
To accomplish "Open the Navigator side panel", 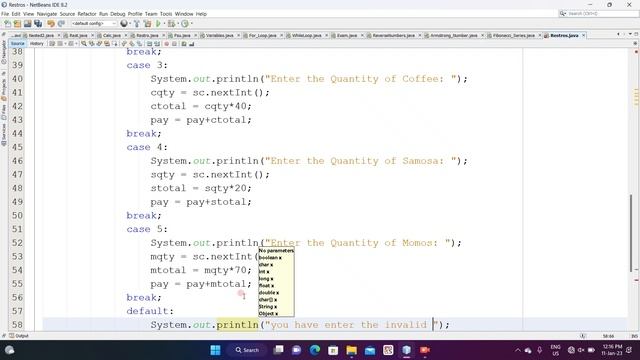I will tap(4, 52).
